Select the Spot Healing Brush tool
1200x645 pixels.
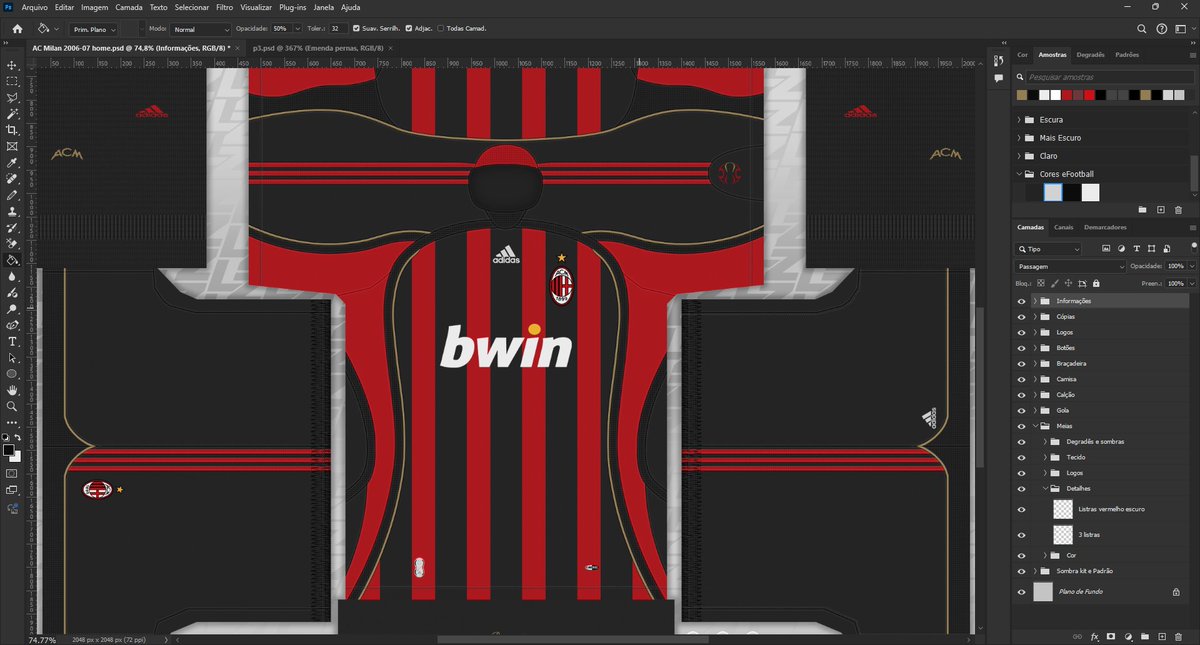coord(12,179)
